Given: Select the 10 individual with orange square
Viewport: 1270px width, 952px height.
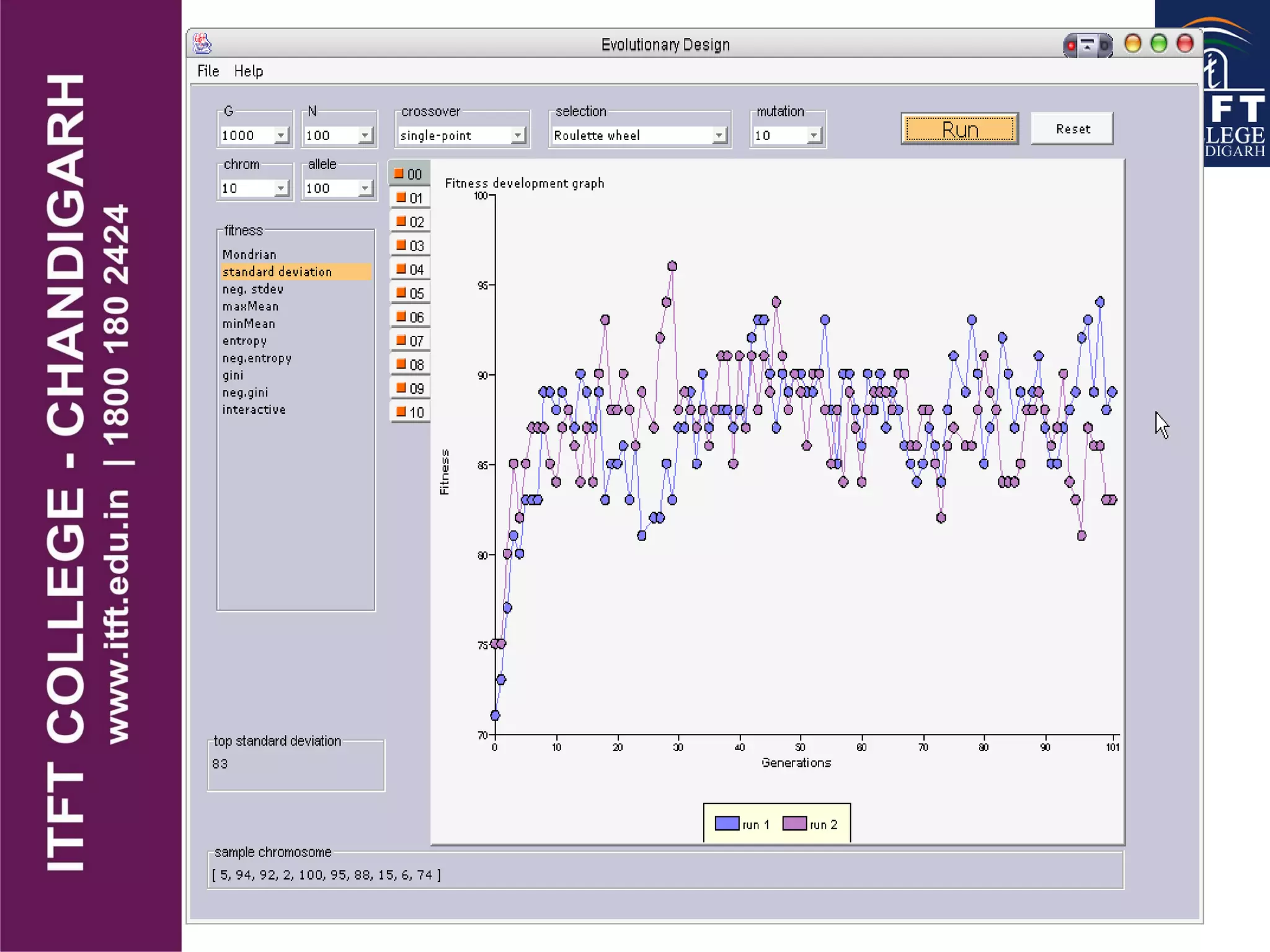Looking at the screenshot, I should (410, 412).
